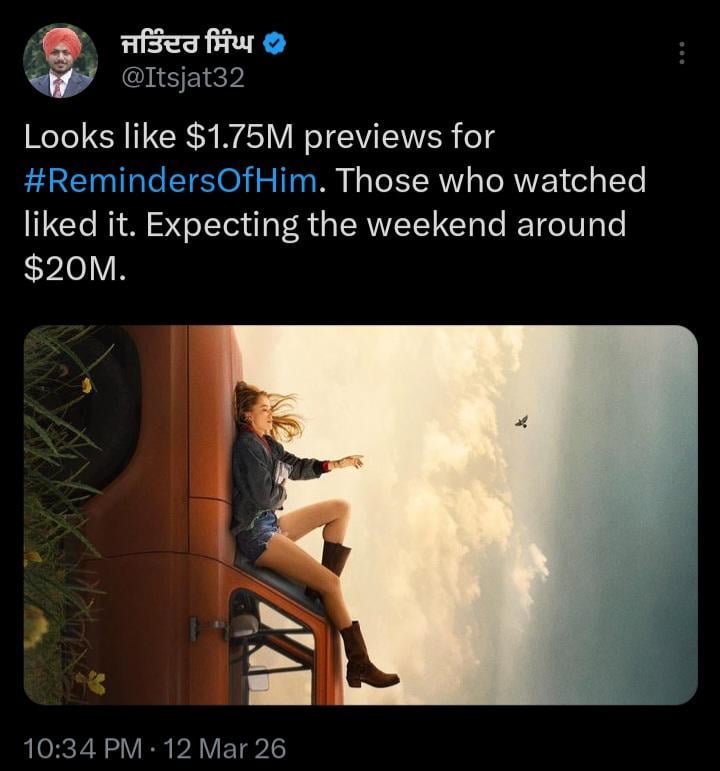Click the phrase 'Expecting the weekend around'
The height and width of the screenshot is (771, 720).
click(386, 224)
